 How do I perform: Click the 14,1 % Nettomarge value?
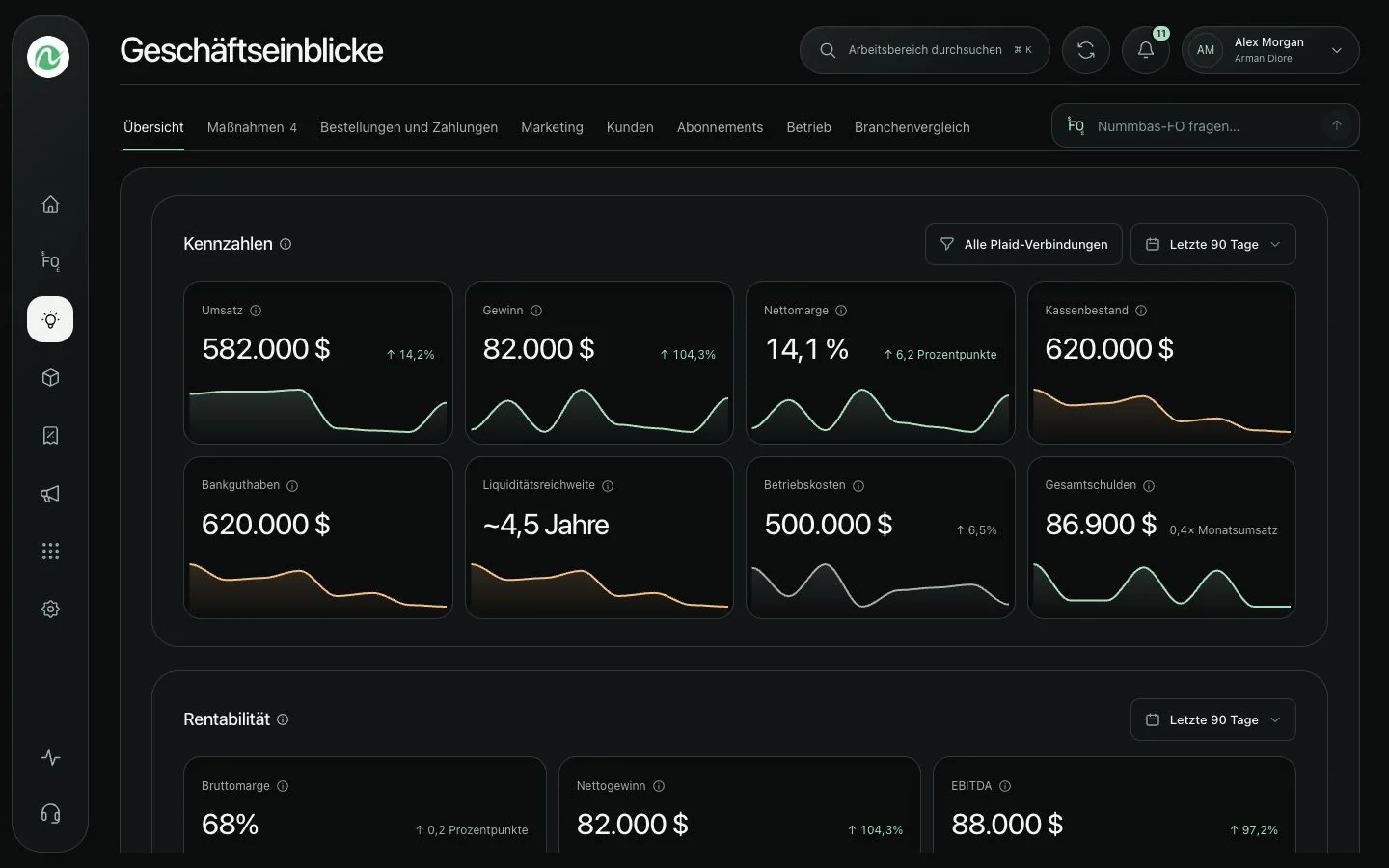tap(806, 348)
